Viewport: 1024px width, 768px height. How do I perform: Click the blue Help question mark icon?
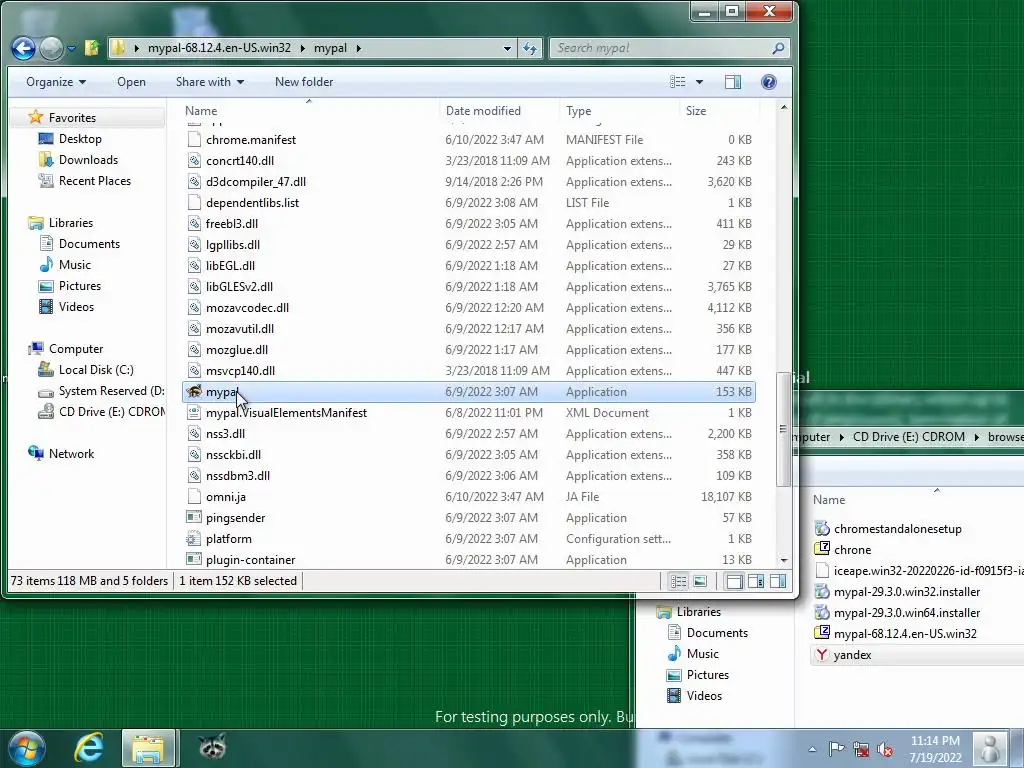tap(769, 82)
